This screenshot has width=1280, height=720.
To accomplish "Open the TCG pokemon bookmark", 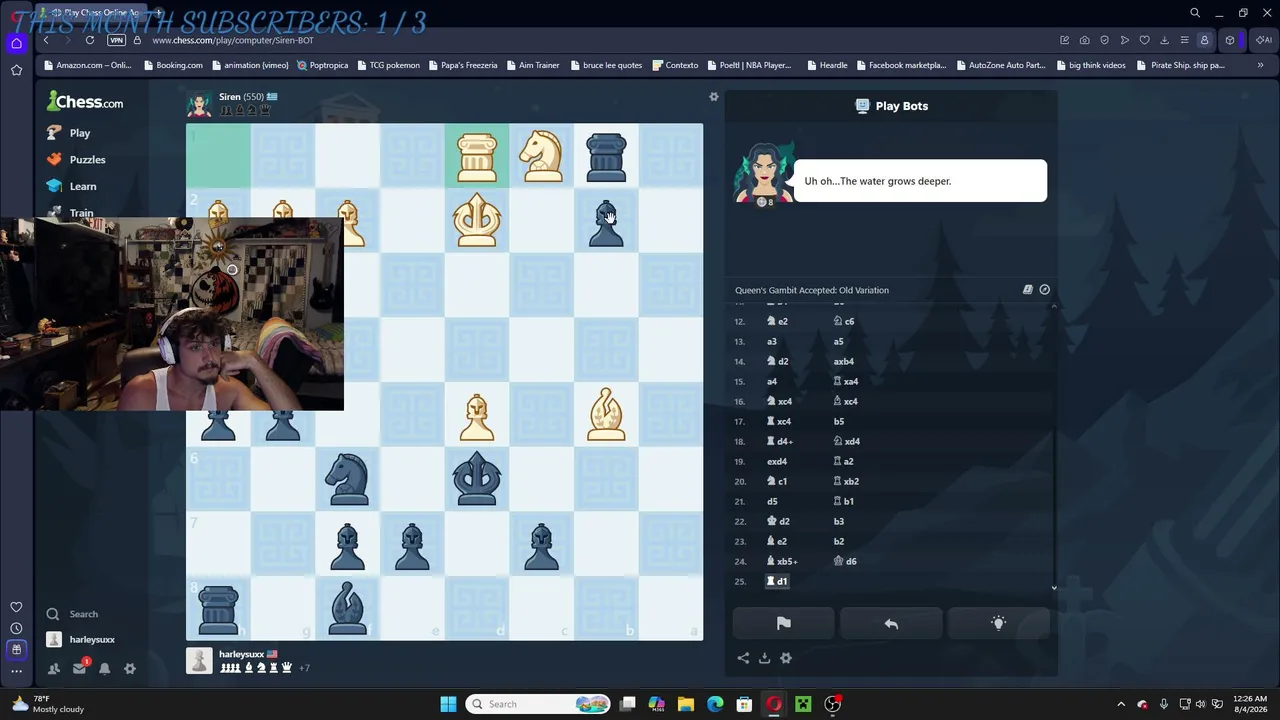I will [x=388, y=66].
